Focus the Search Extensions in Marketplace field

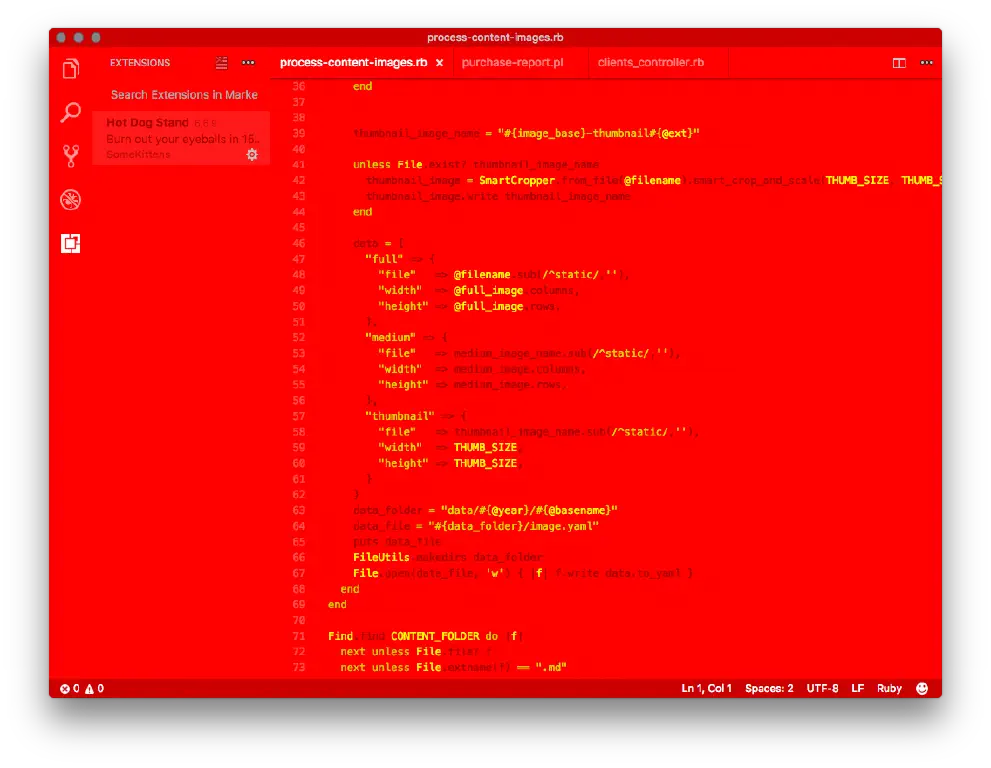(183, 95)
